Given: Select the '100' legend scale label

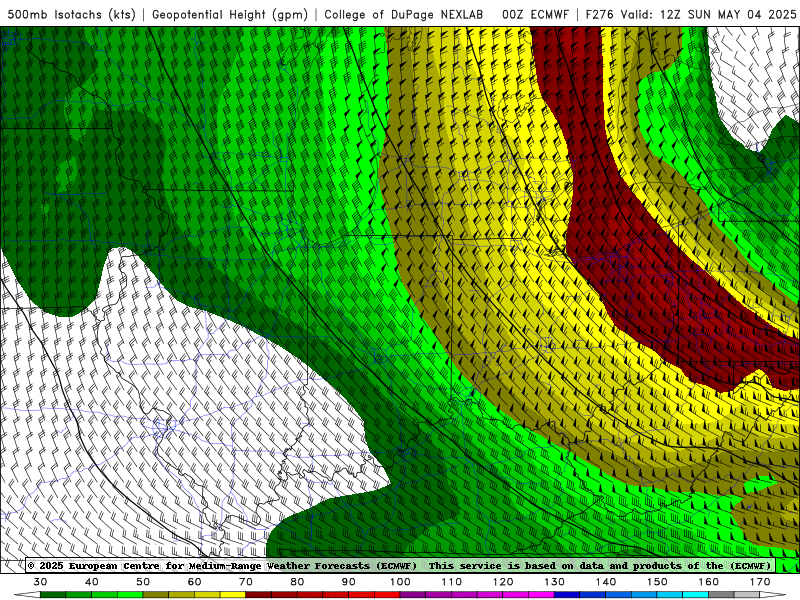Looking at the screenshot, I should 400,582.
